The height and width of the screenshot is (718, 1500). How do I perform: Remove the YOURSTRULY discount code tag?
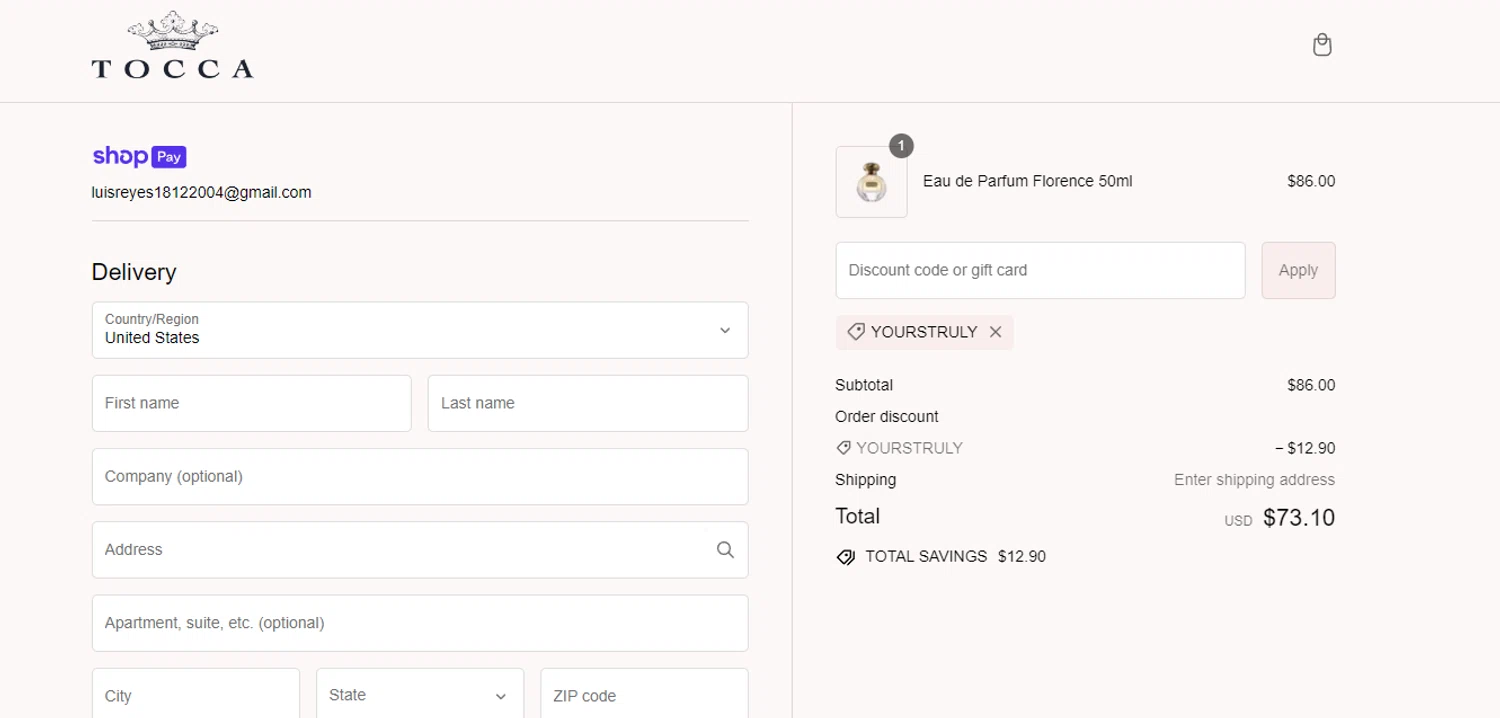click(x=995, y=332)
